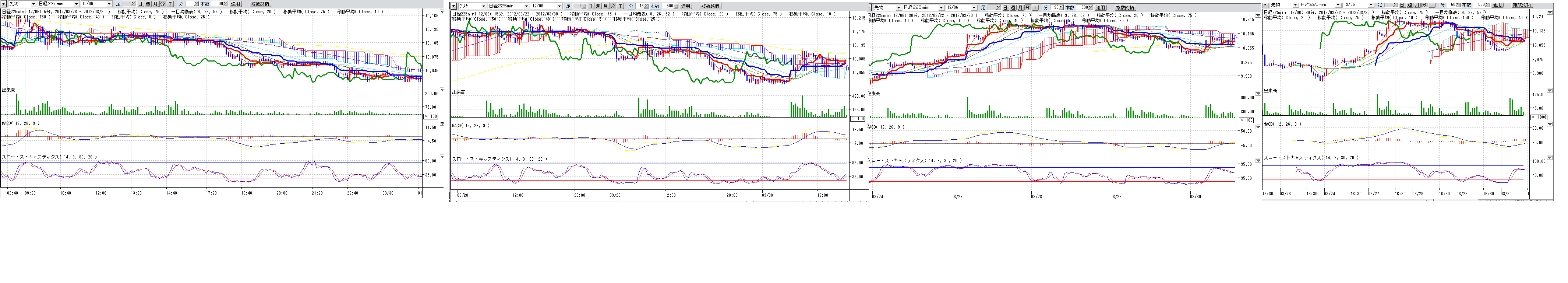Switch the 15-minute chart to weekly (週) bars

(x=598, y=6)
